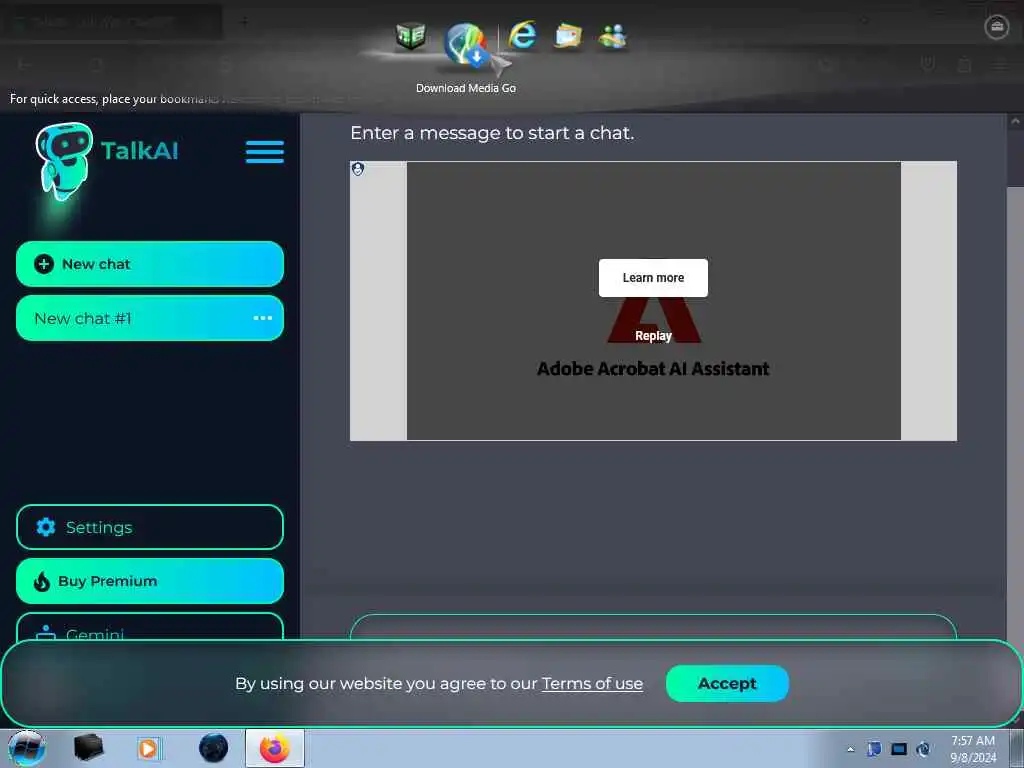The image size is (1024, 768).
Task: Click the chat message input box
Action: (x=653, y=628)
